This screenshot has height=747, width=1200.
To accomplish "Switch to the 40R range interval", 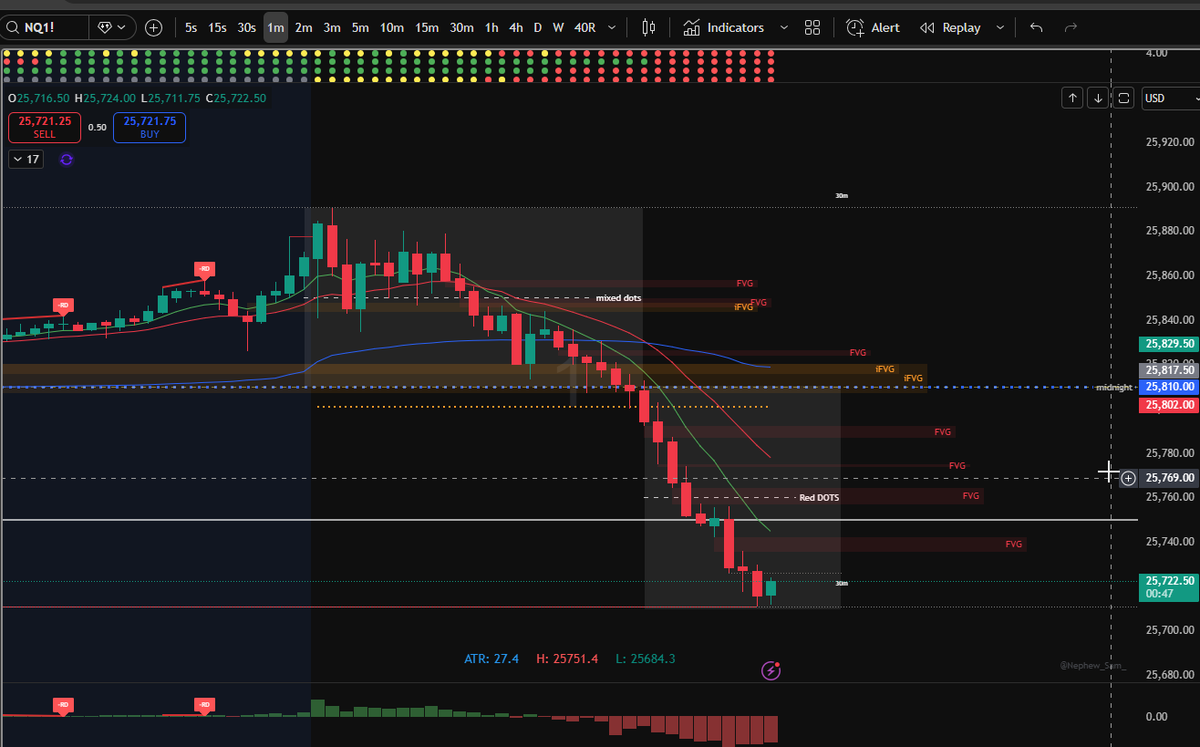I will (x=585, y=28).
